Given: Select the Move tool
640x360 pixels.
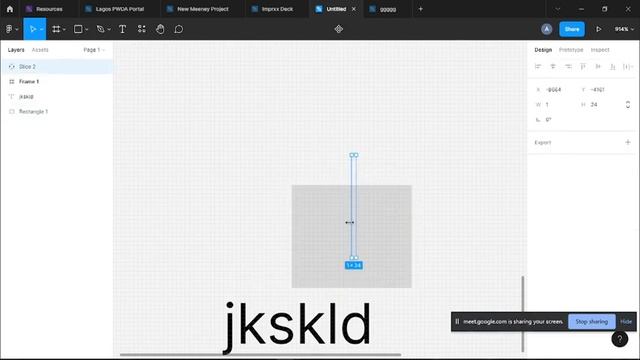Looking at the screenshot, I should [x=33, y=29].
